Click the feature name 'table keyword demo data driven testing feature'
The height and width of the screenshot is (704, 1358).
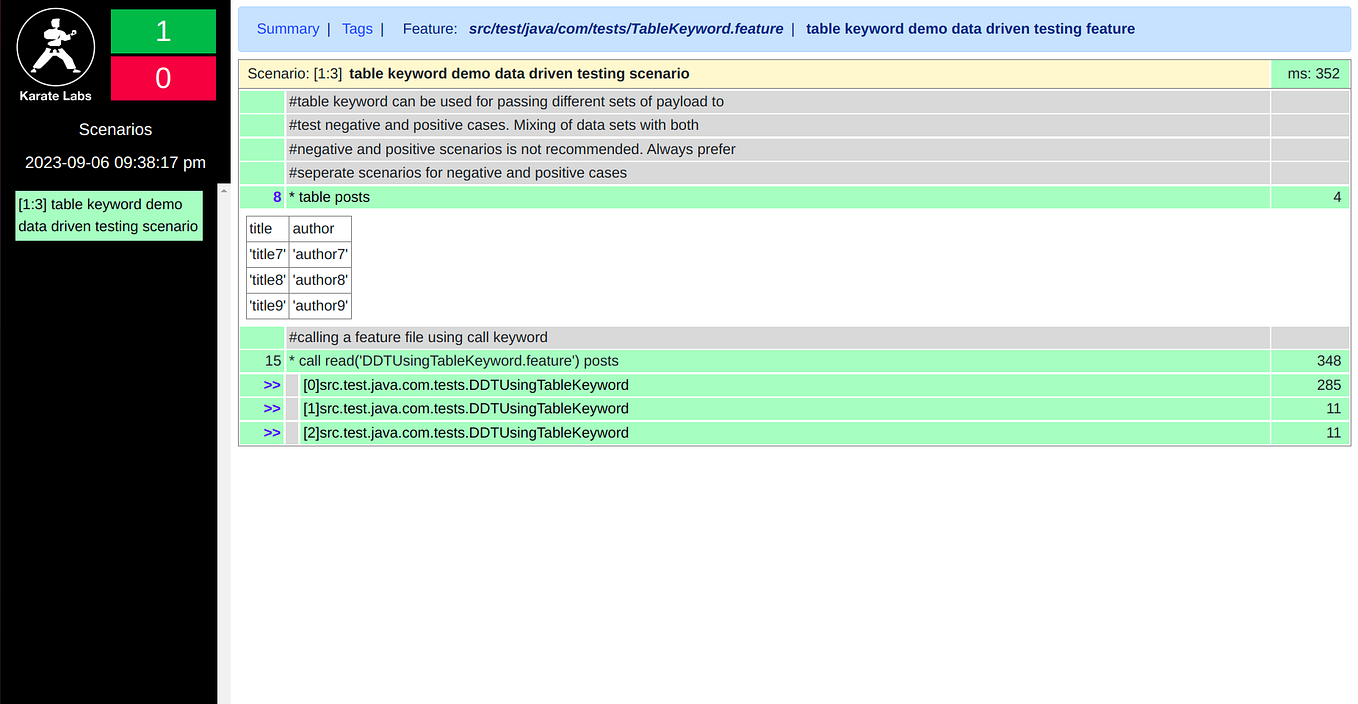(970, 29)
